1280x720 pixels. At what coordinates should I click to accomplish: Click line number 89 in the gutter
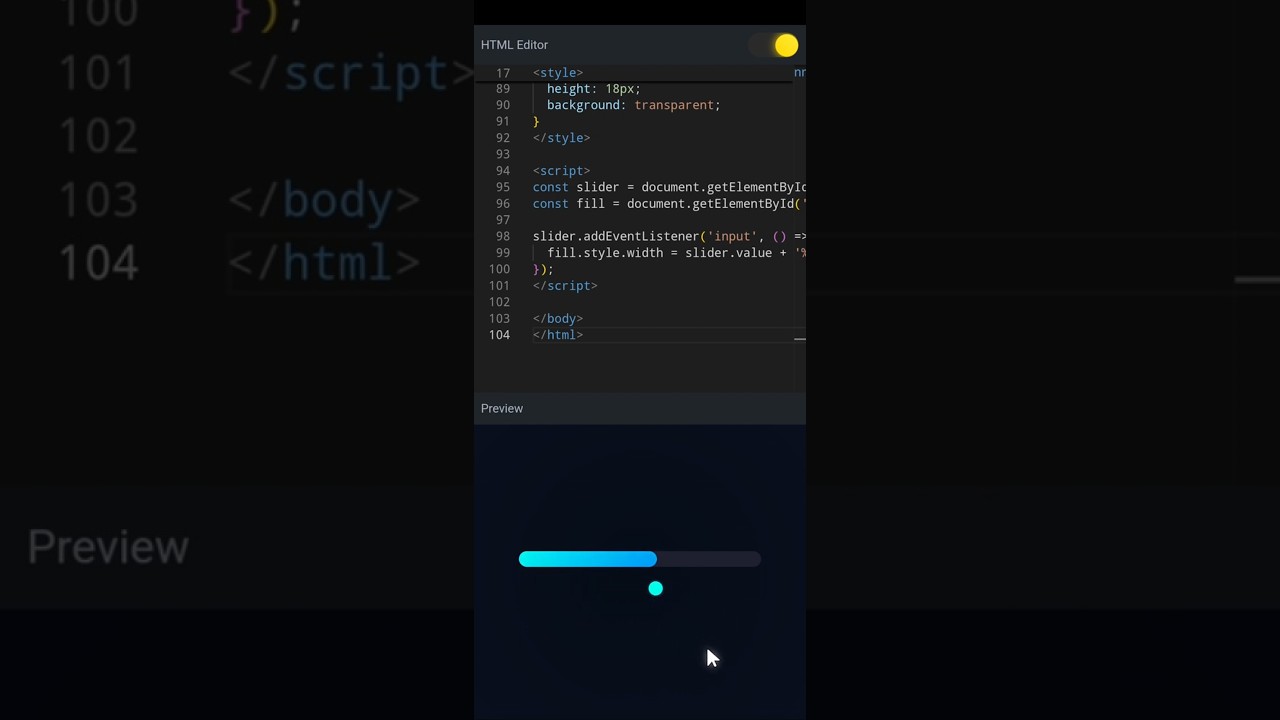[503, 89]
